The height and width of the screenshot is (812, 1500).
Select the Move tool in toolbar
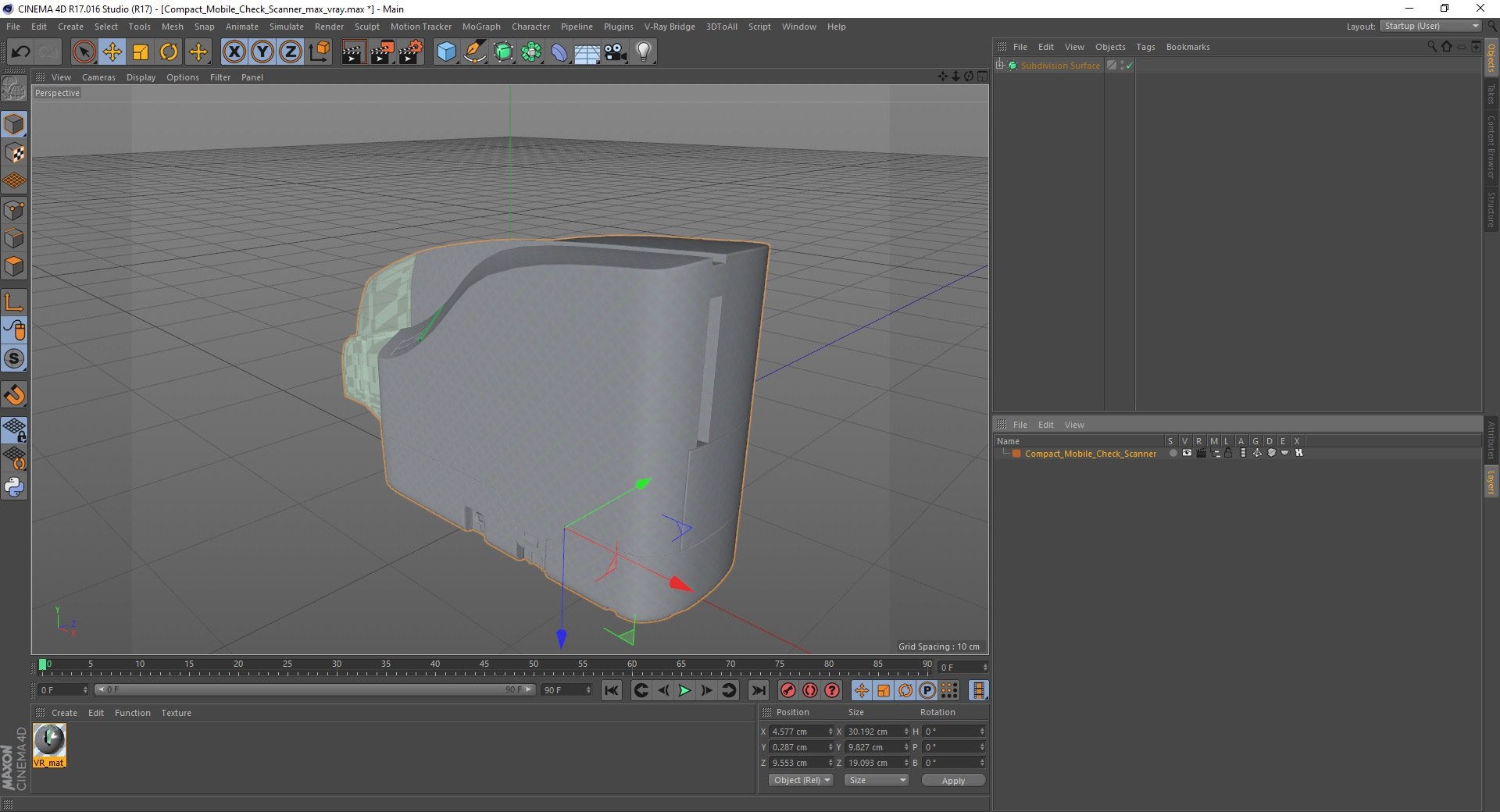pyautogui.click(x=112, y=52)
